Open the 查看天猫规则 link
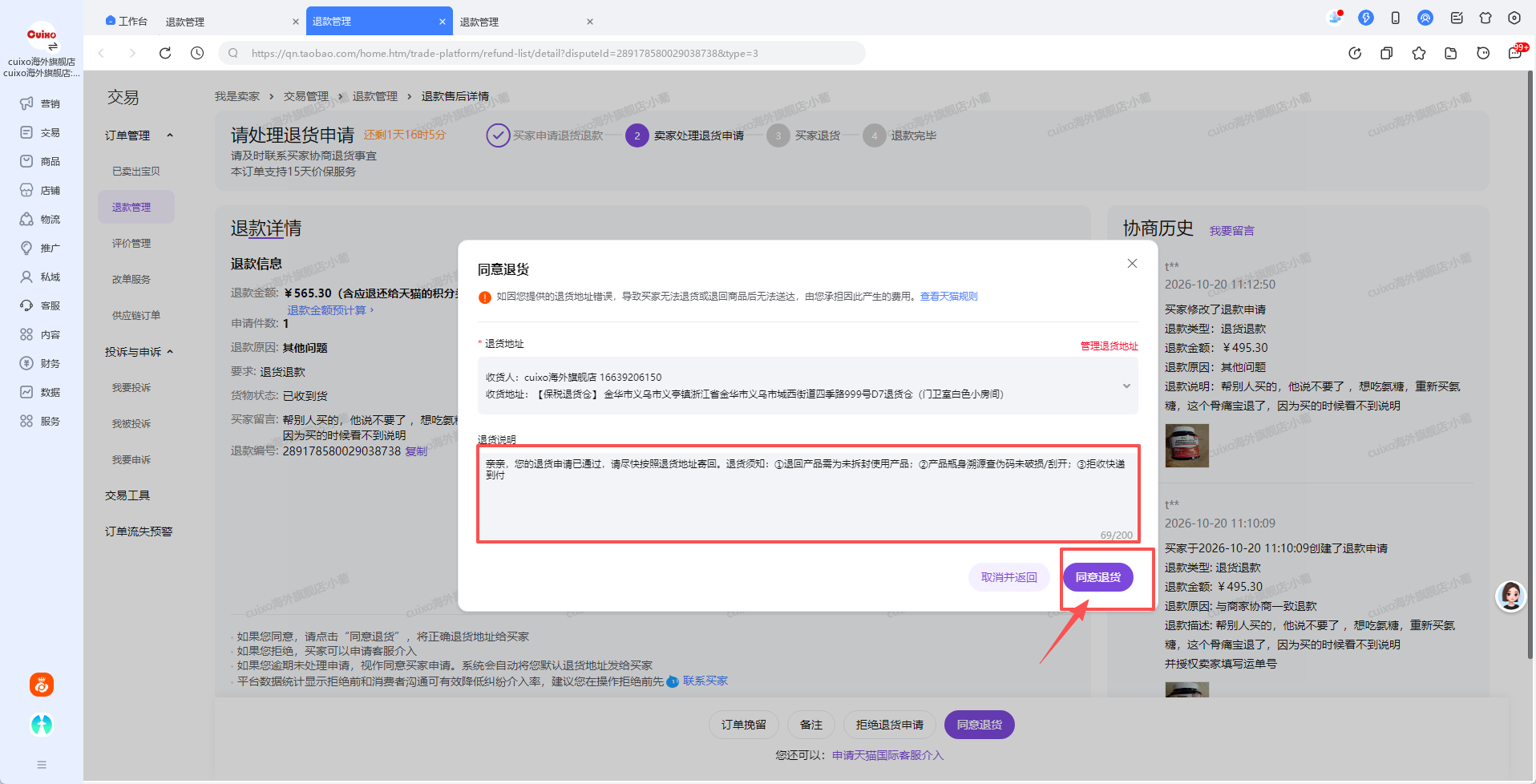The height and width of the screenshot is (784, 1536). pos(949,297)
